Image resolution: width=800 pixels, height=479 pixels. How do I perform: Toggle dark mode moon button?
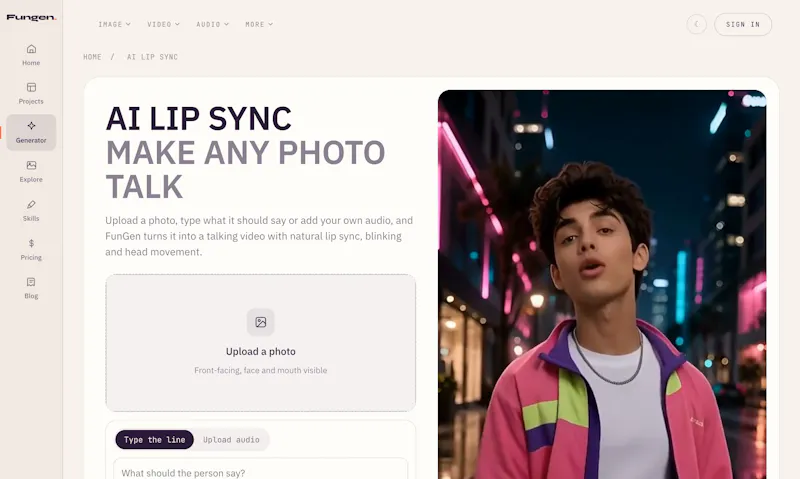pyautogui.click(x=696, y=24)
